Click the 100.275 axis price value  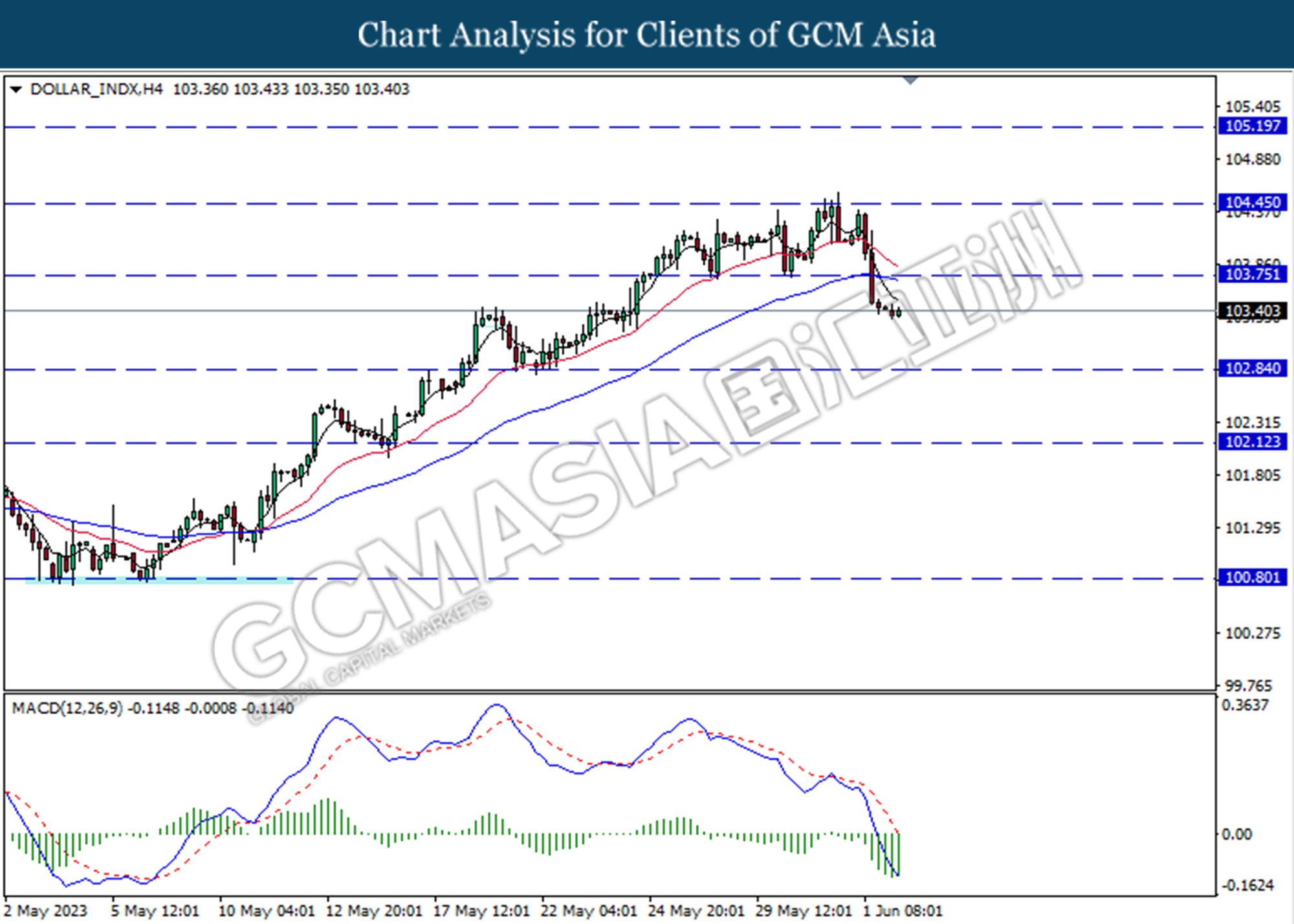click(x=1253, y=633)
